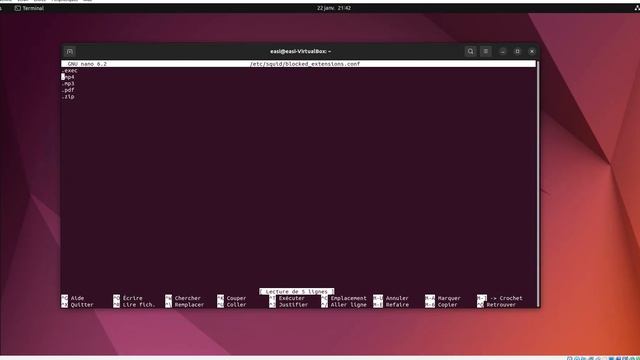Click the terminal vertical scrollbar

pyautogui.click(x=538, y=184)
